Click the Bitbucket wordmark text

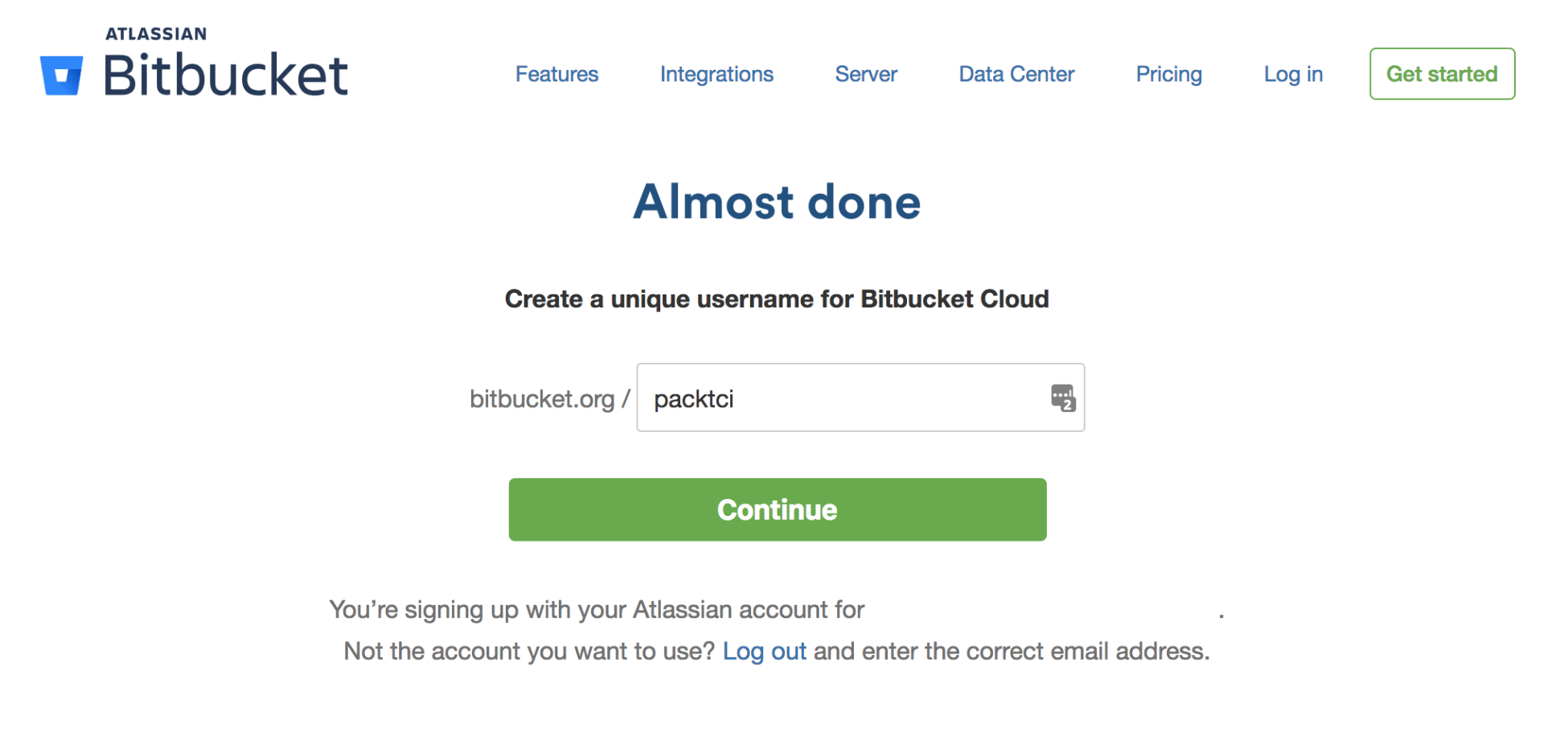coord(225,75)
